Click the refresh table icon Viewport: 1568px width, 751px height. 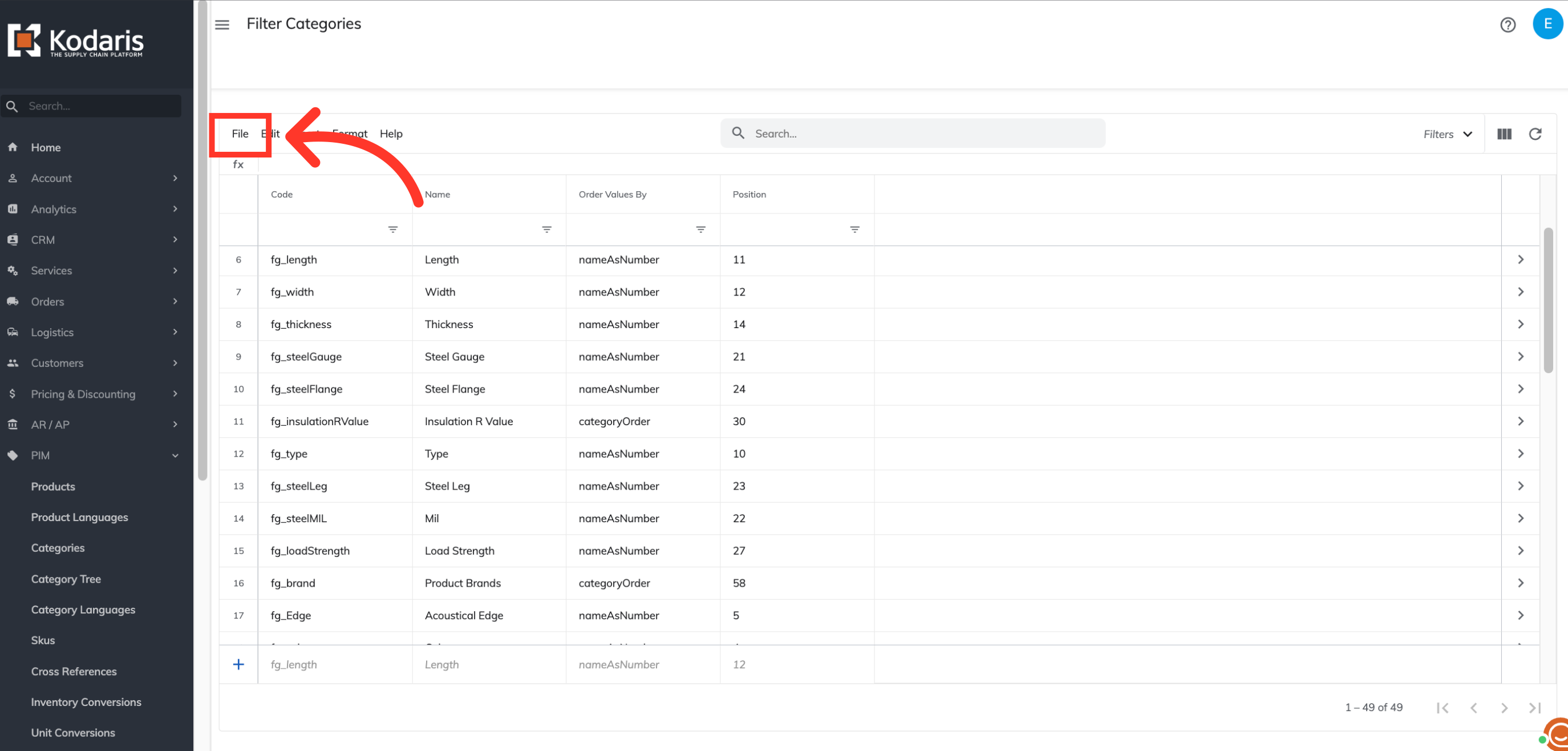tap(1534, 134)
